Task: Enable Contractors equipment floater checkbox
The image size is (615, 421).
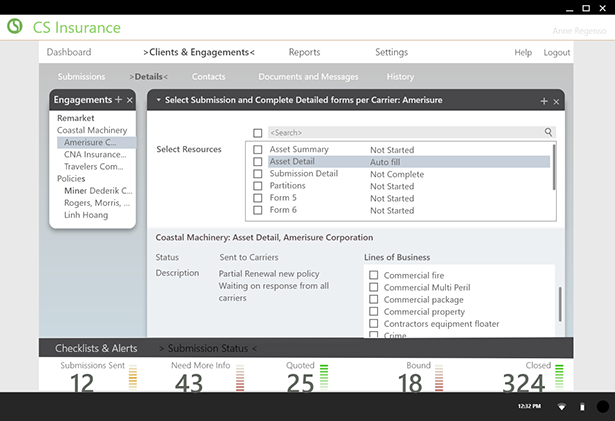Action: (x=373, y=324)
